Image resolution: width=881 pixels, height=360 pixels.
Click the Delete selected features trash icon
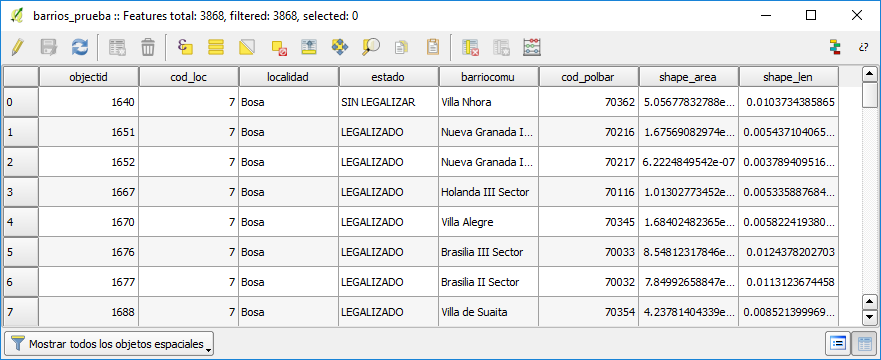coord(148,47)
